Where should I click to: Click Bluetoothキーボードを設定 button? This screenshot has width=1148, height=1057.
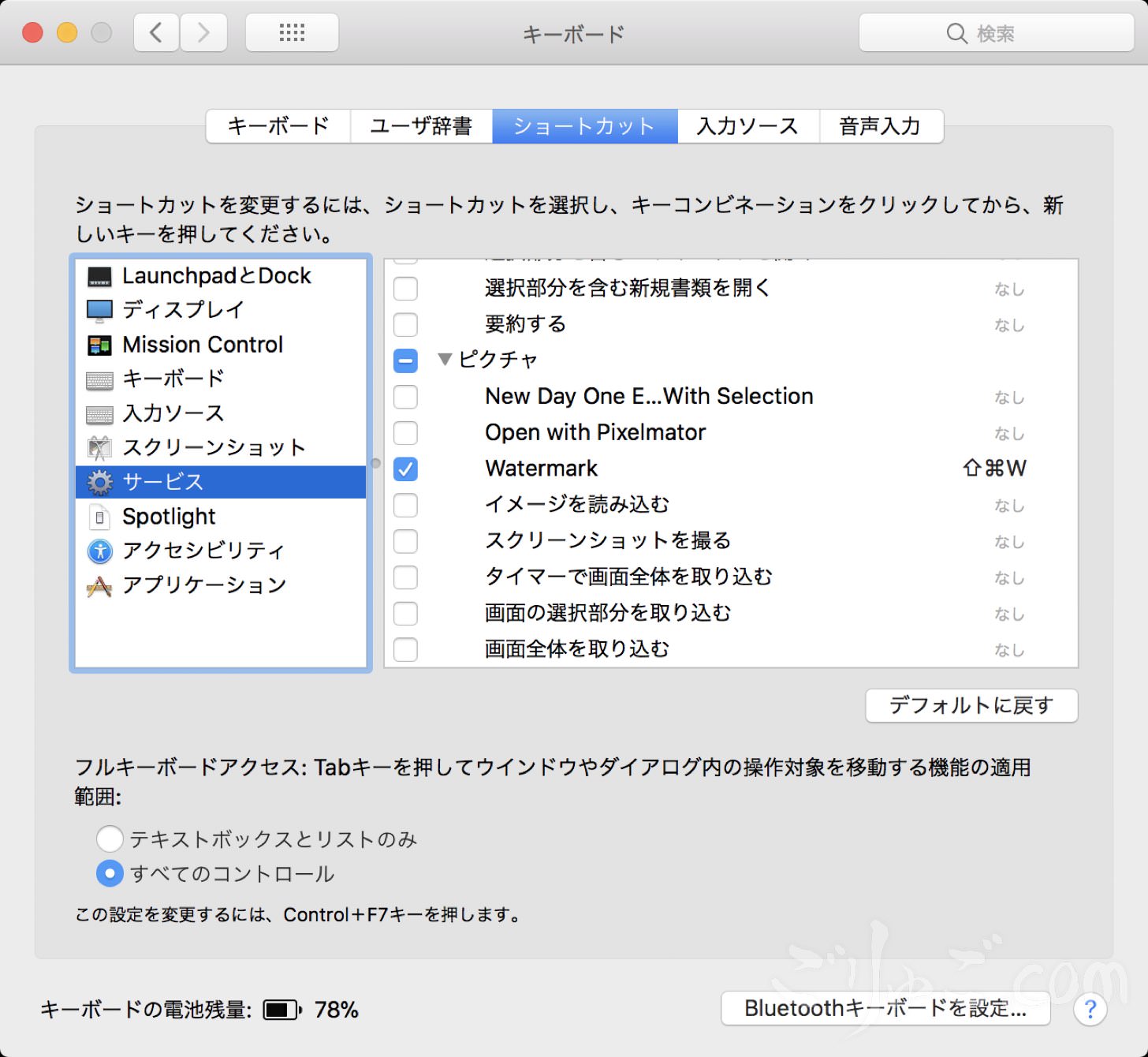[885, 1008]
